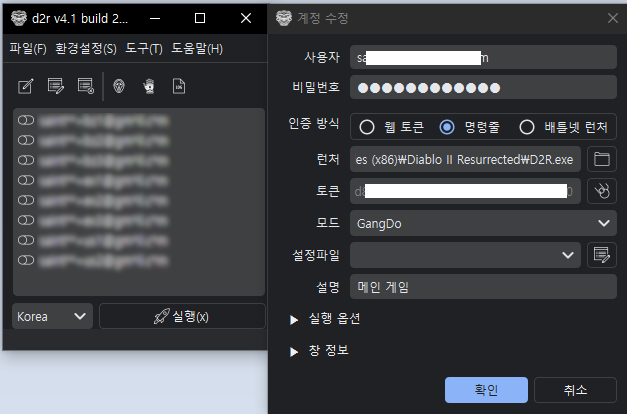Toggle the eighth account row switch
628x414 pixels.
(x=26, y=260)
